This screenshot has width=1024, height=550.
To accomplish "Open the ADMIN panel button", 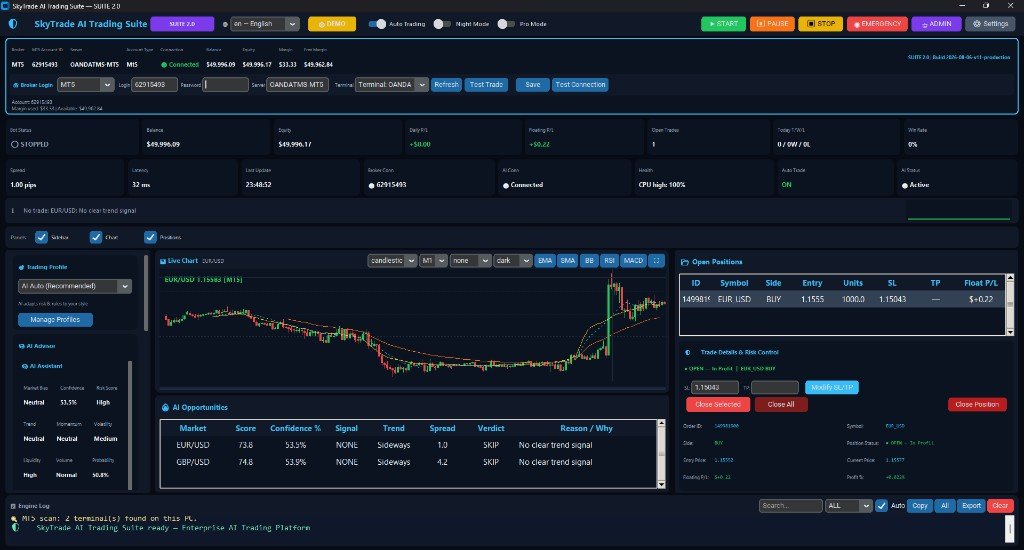I will click(x=936, y=24).
